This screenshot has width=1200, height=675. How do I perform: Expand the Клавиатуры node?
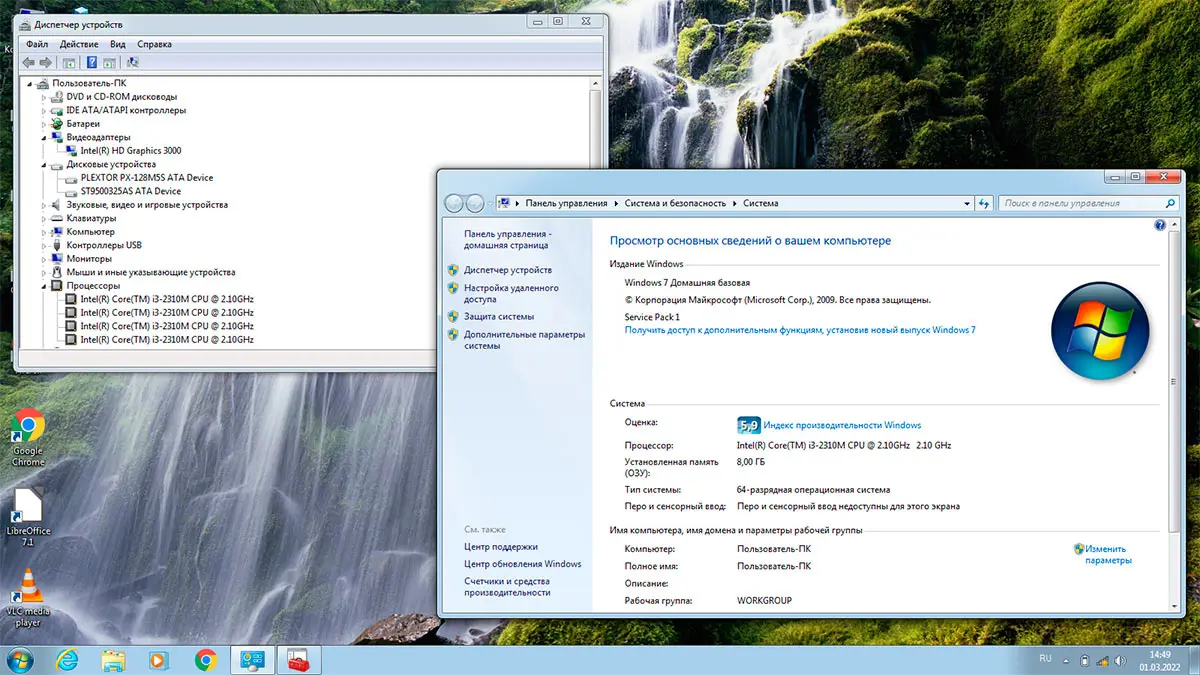(44, 218)
